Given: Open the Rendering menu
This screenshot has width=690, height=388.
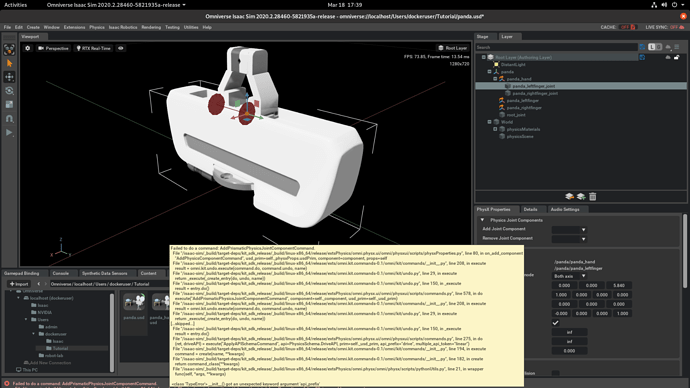Looking at the screenshot, I should [151, 27].
